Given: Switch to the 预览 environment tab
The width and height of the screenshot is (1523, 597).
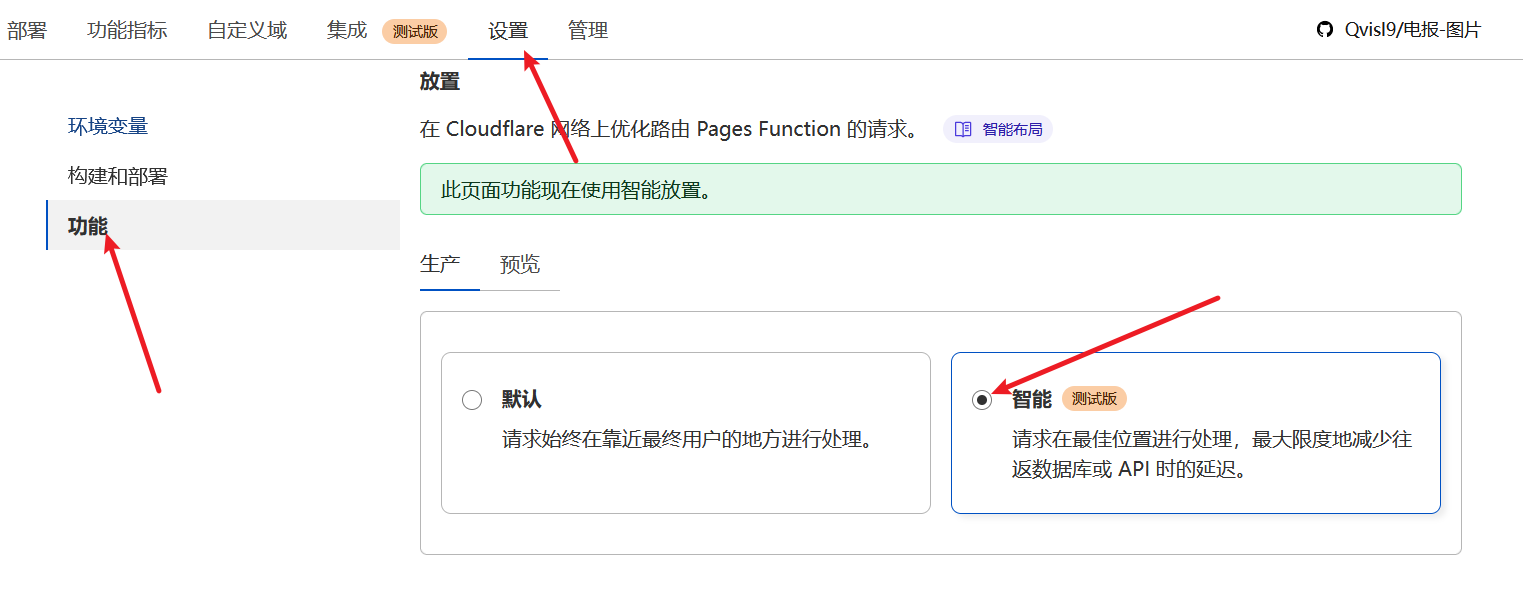Looking at the screenshot, I should point(520,264).
